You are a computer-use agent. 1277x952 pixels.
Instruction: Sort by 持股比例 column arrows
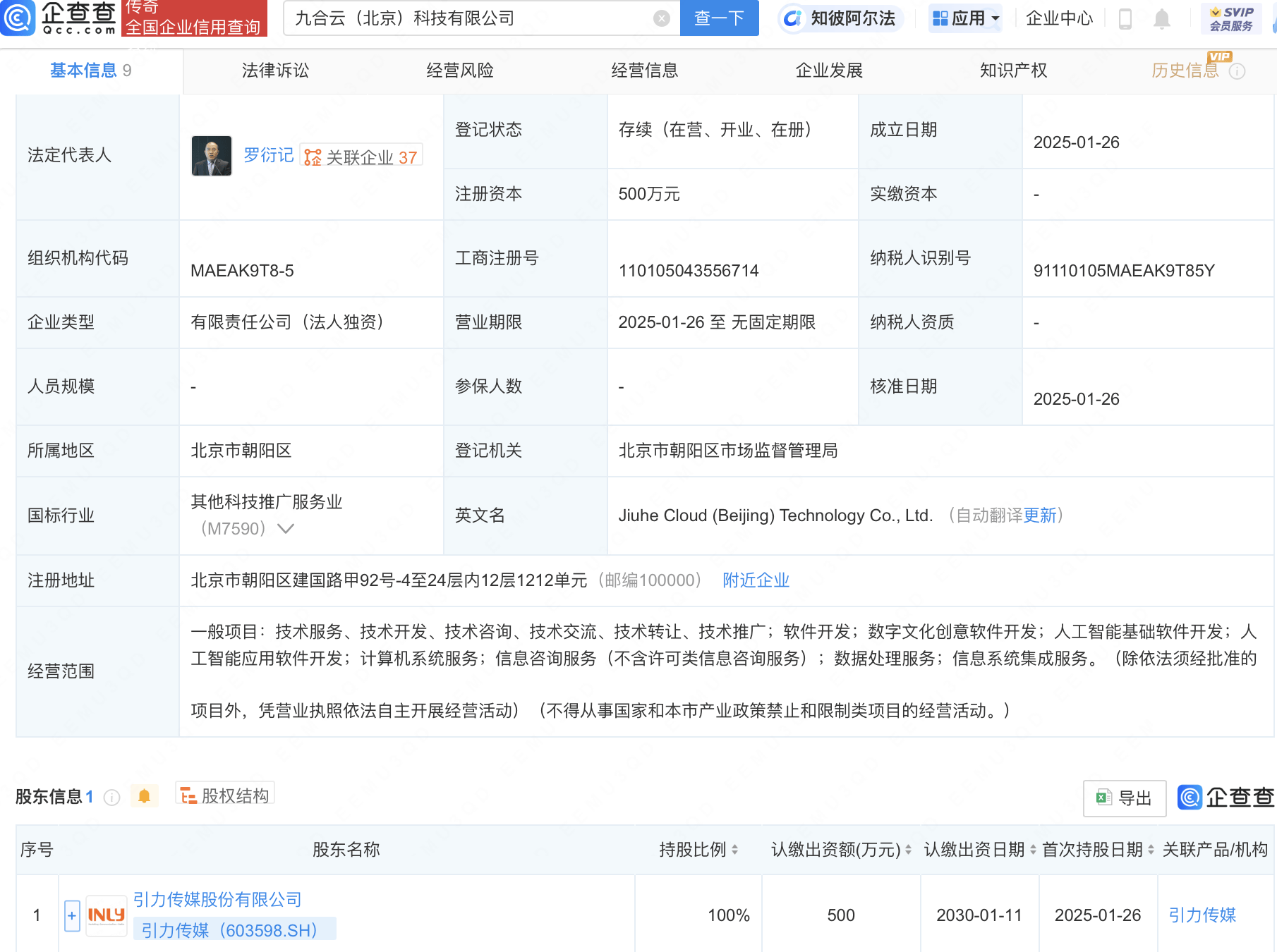tap(734, 850)
